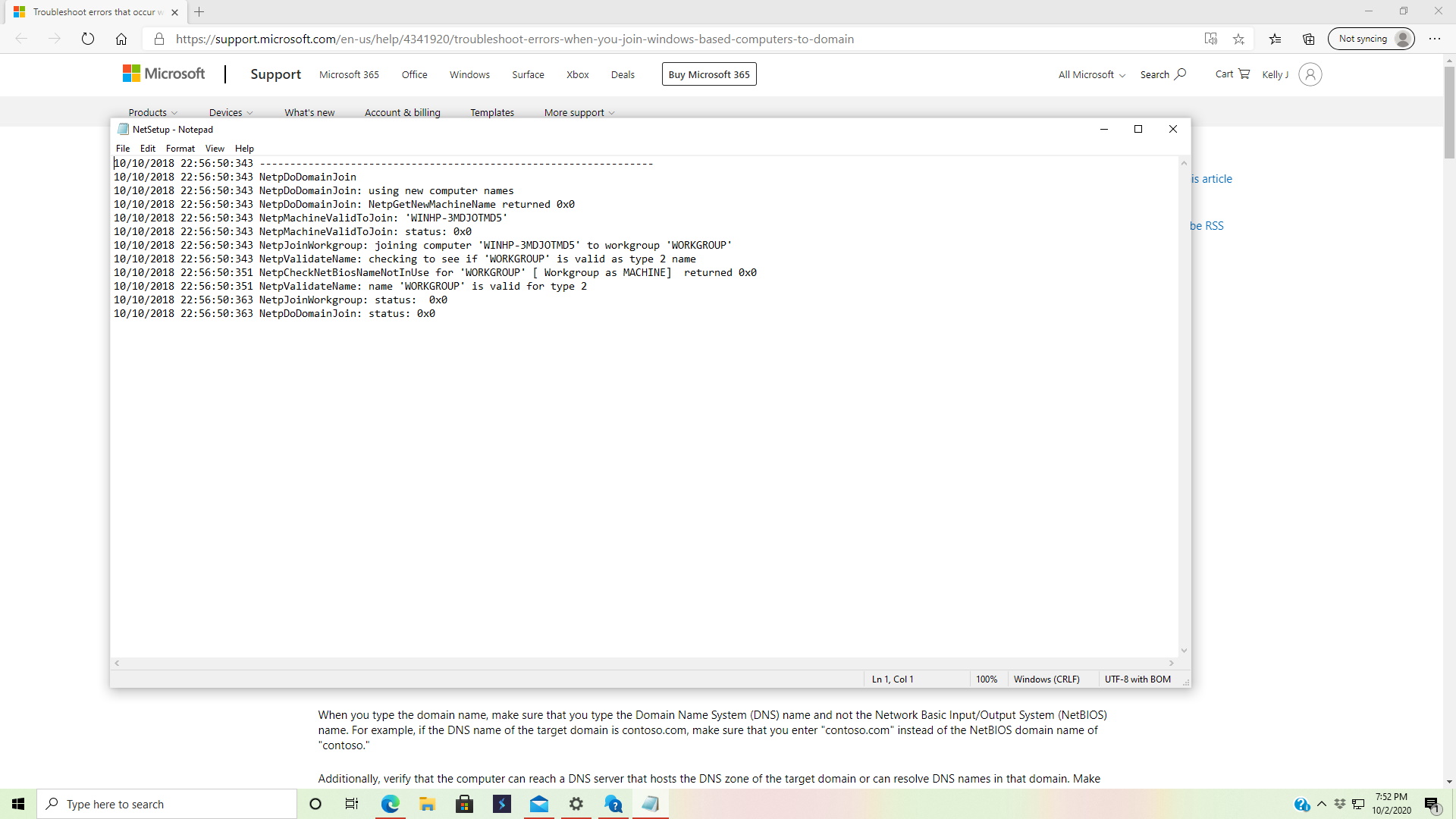Expand the All Microsoft dropdown
This screenshot has height=819, width=1456.
(x=1091, y=74)
